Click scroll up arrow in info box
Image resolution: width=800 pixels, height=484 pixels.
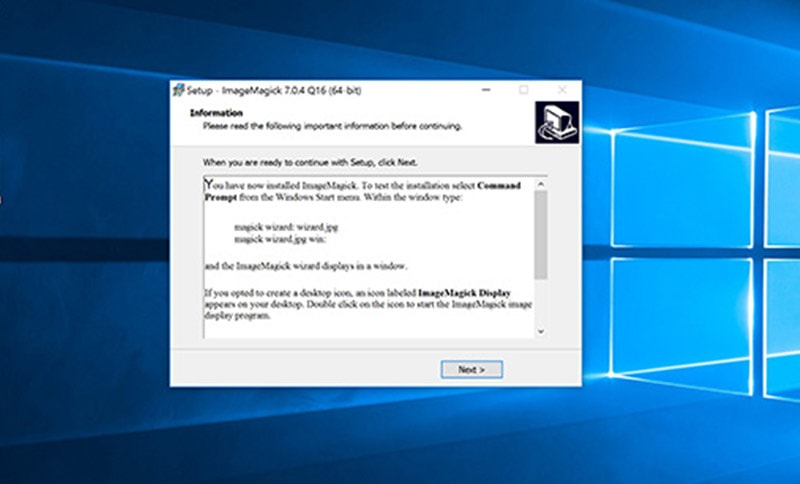click(x=541, y=185)
